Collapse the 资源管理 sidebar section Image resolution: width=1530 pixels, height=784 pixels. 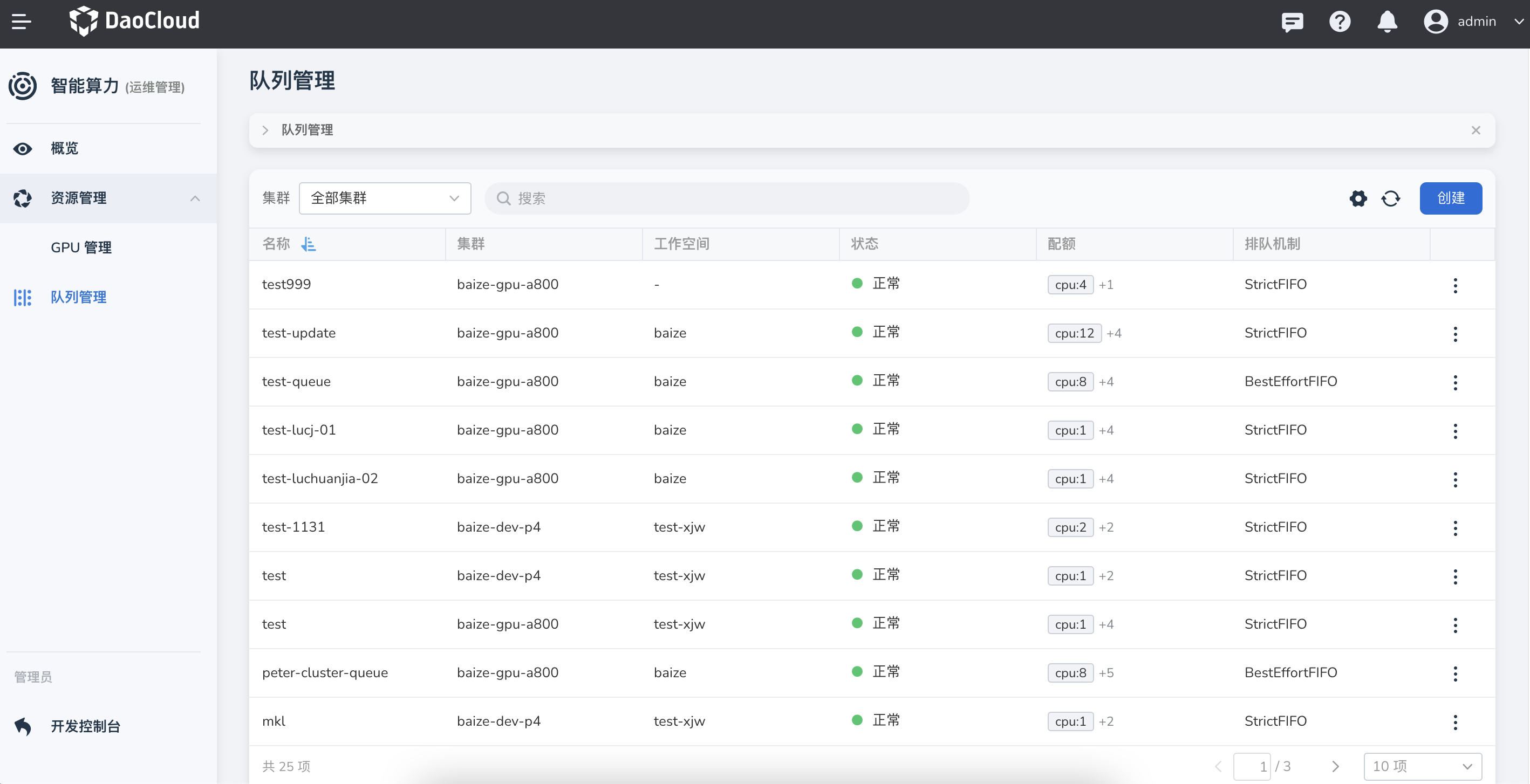pos(195,198)
